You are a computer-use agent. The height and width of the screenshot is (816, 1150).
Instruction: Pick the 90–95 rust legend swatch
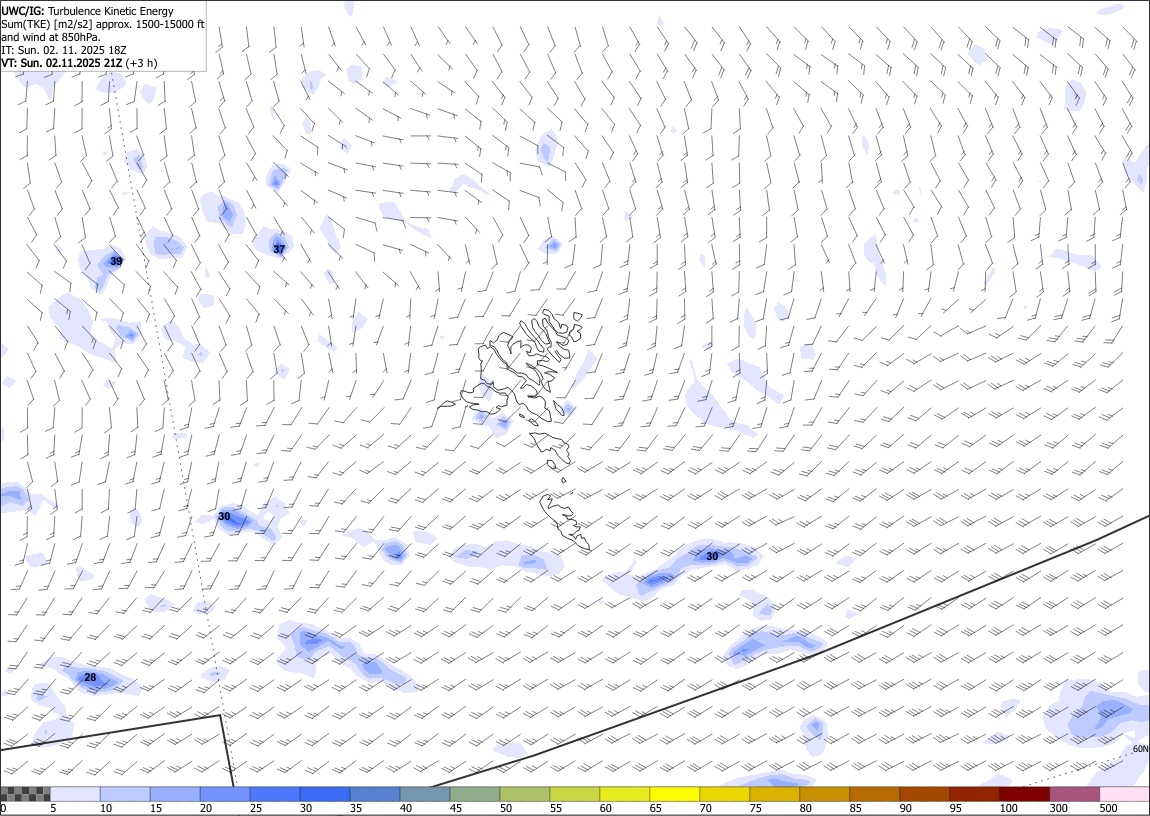click(923, 794)
